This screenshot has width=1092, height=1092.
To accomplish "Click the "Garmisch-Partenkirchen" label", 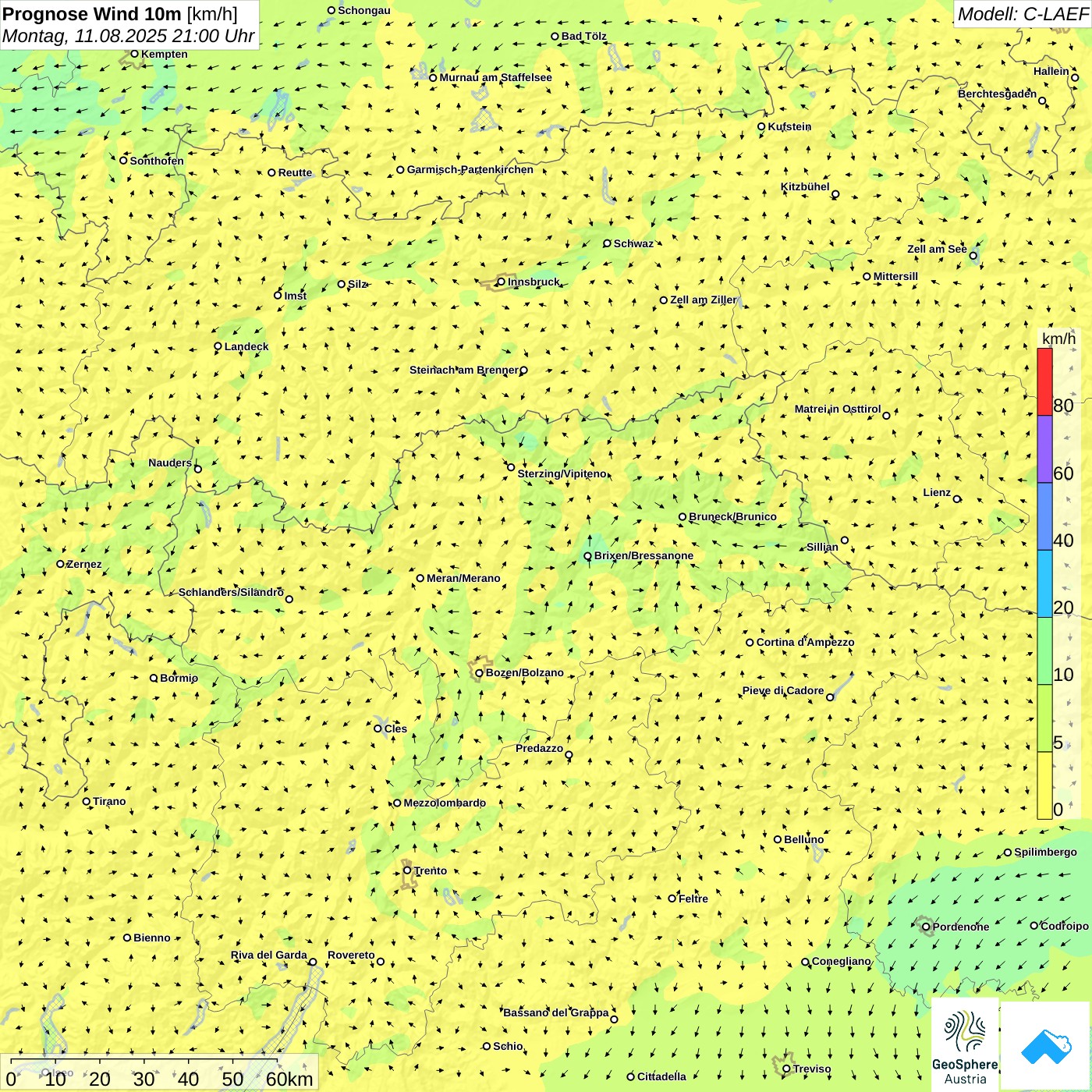I will [470, 169].
